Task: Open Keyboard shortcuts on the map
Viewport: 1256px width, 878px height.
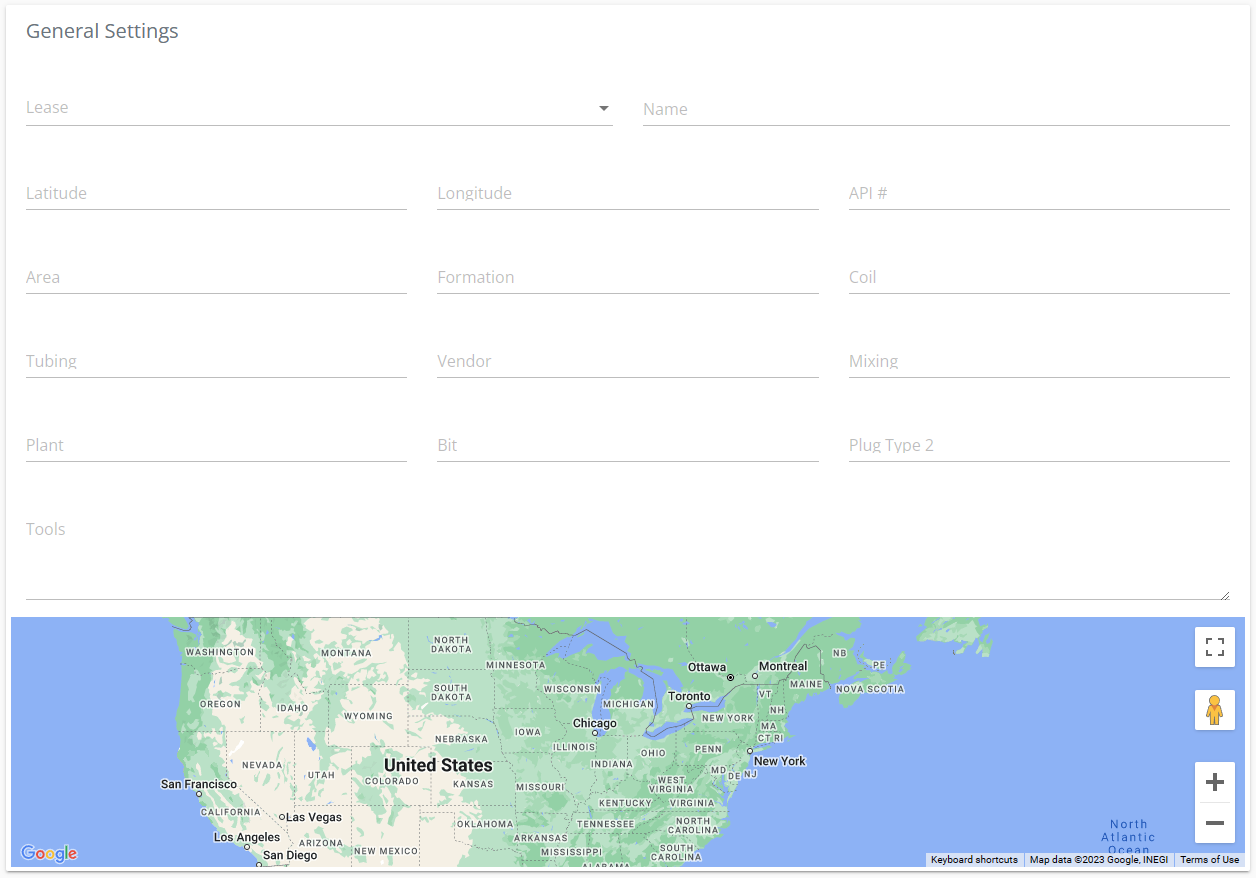Action: (x=974, y=860)
